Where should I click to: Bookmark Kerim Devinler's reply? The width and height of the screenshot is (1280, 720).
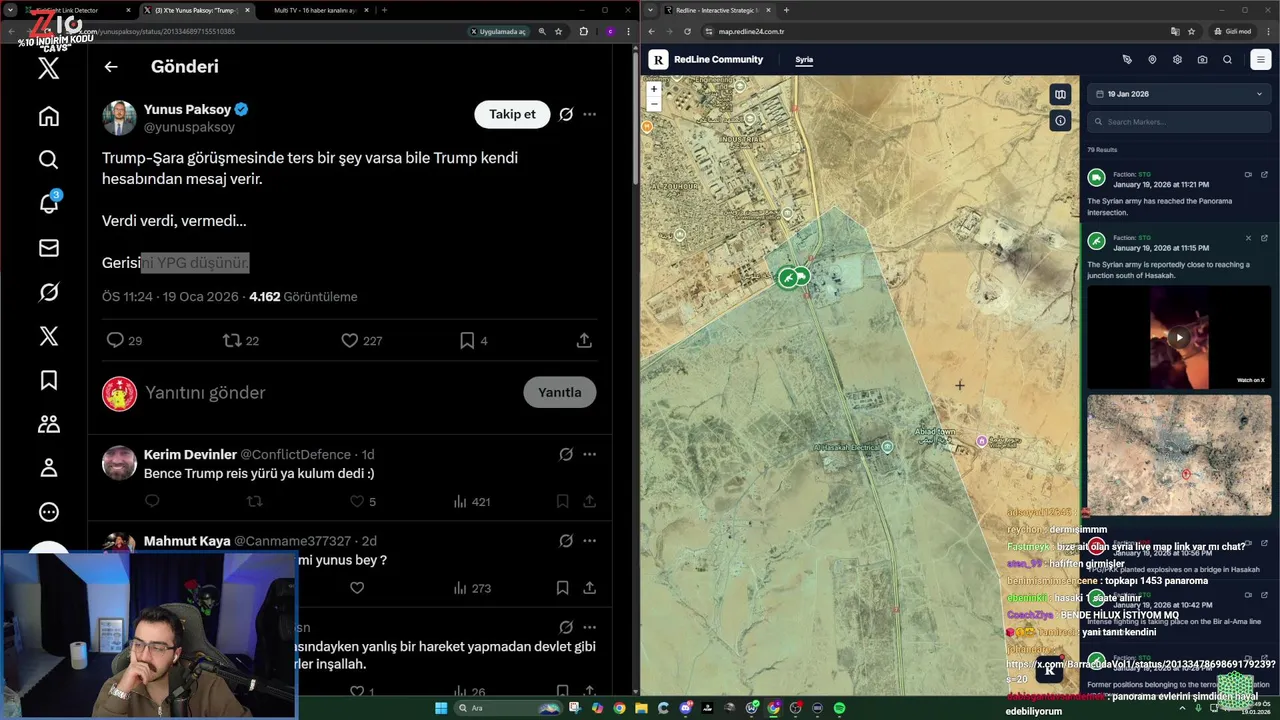point(562,501)
